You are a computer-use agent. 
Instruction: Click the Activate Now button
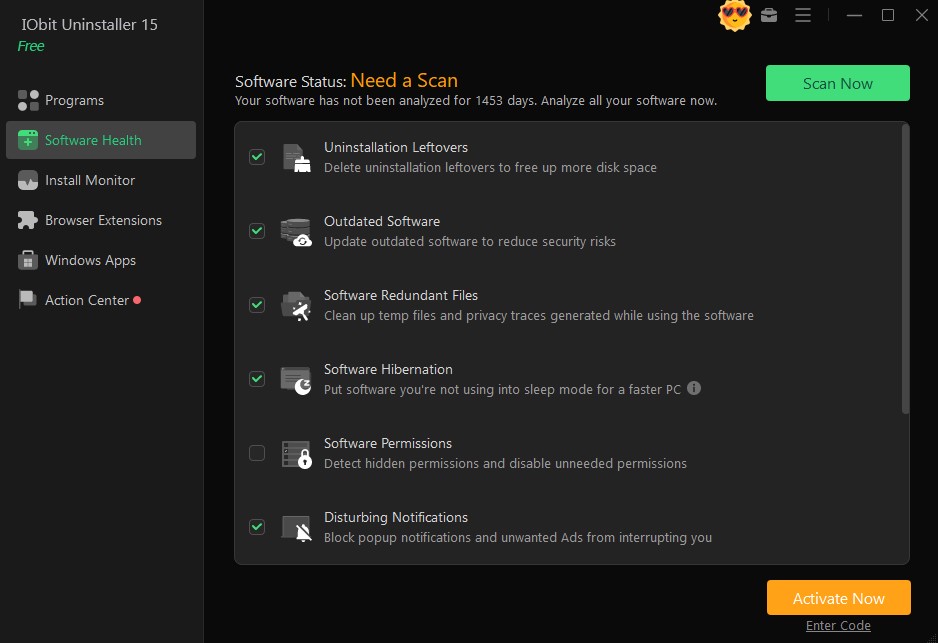tap(838, 597)
